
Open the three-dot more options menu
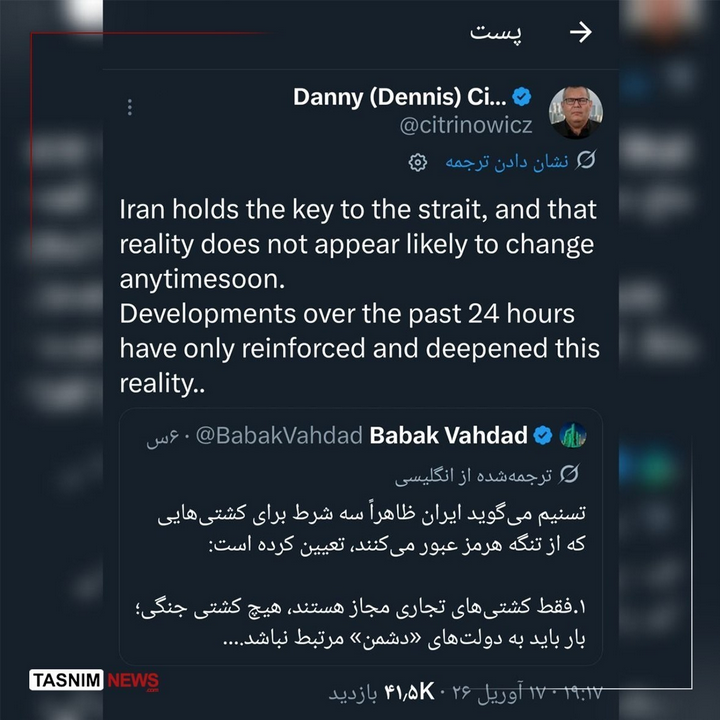[130, 107]
